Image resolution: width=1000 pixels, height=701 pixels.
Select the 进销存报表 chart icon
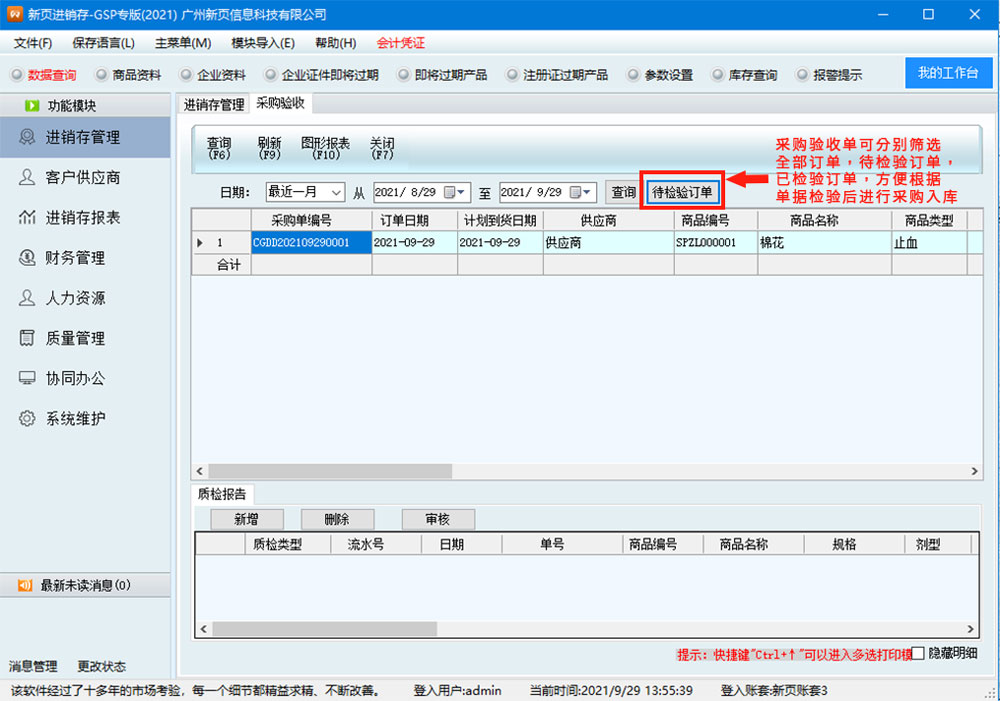click(x=27, y=218)
